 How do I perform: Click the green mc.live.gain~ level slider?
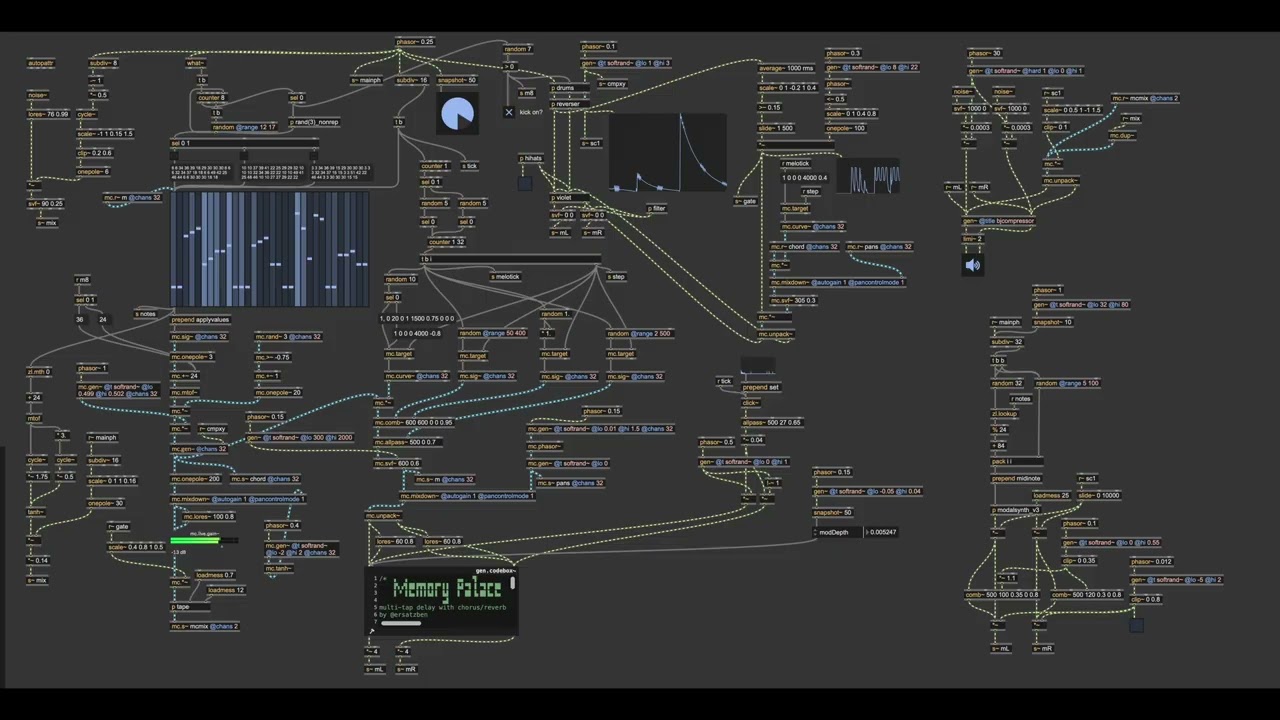(204, 541)
